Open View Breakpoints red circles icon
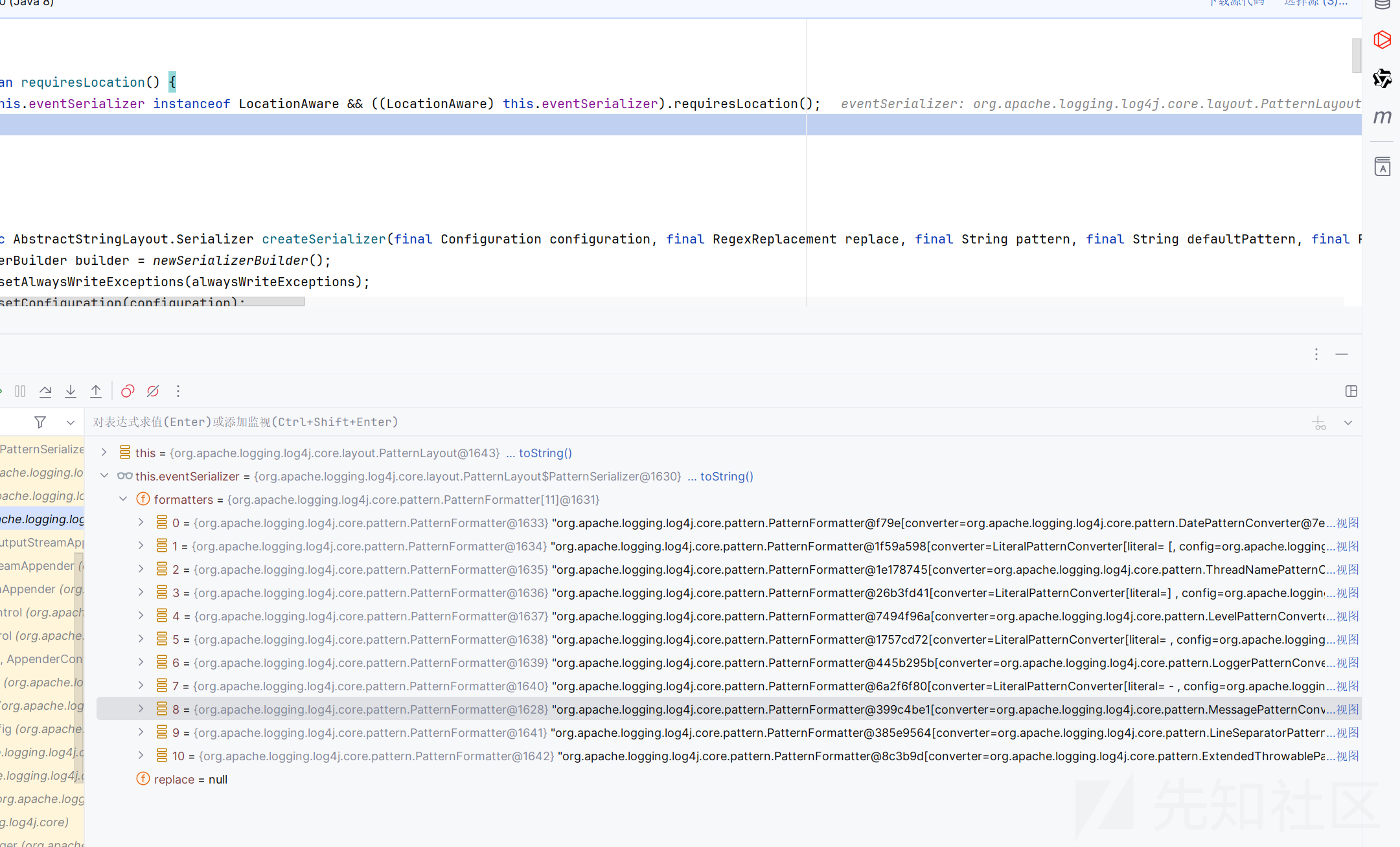This screenshot has width=1400, height=847. click(128, 391)
